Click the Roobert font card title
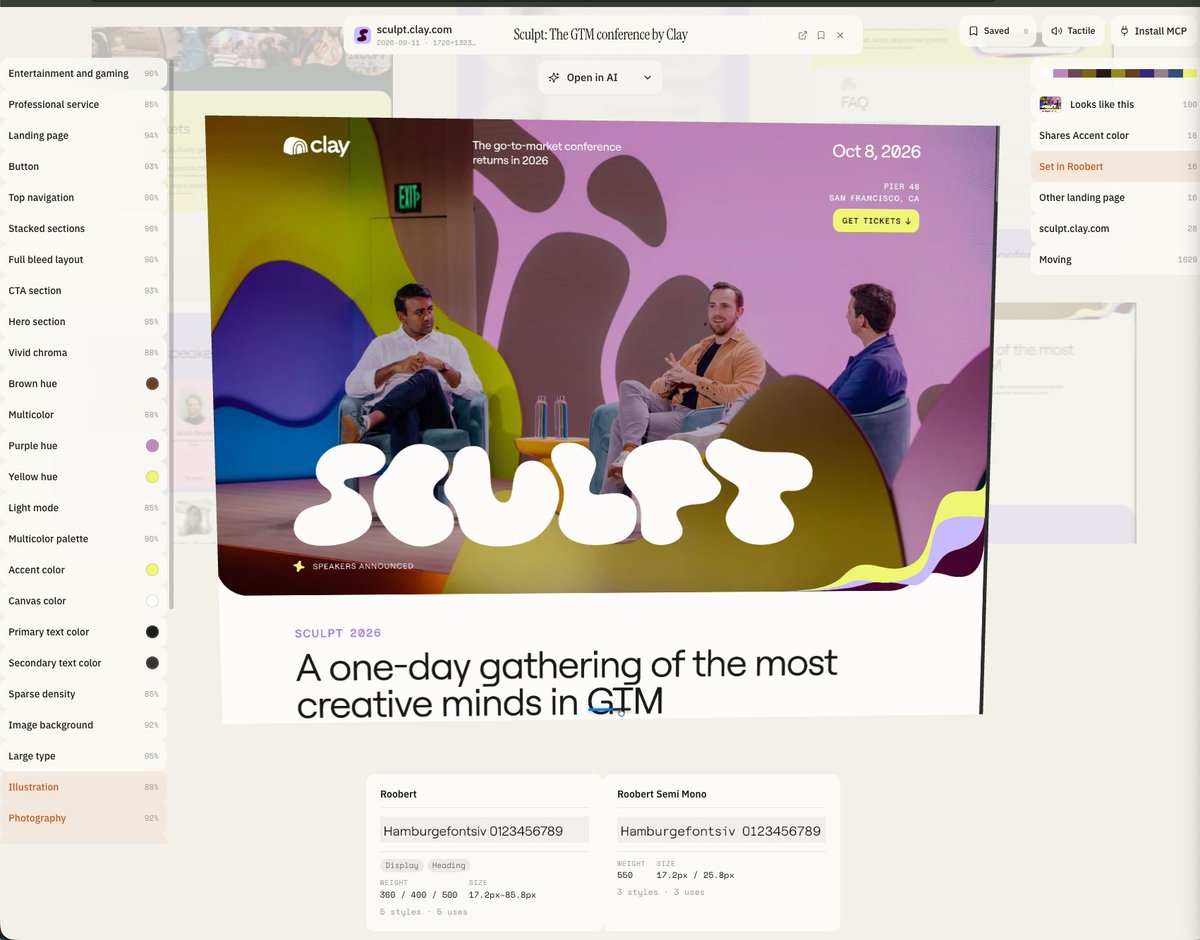Image resolution: width=1200 pixels, height=940 pixels. coord(398,794)
